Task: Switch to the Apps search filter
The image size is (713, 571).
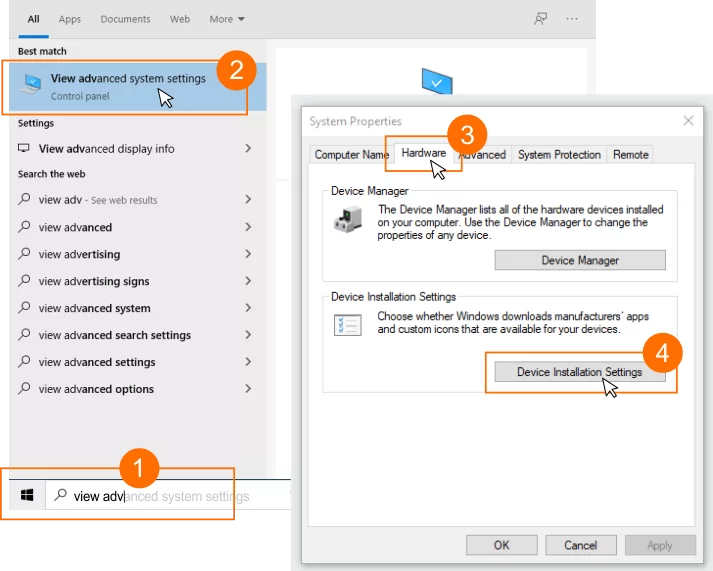Action: 70,19
